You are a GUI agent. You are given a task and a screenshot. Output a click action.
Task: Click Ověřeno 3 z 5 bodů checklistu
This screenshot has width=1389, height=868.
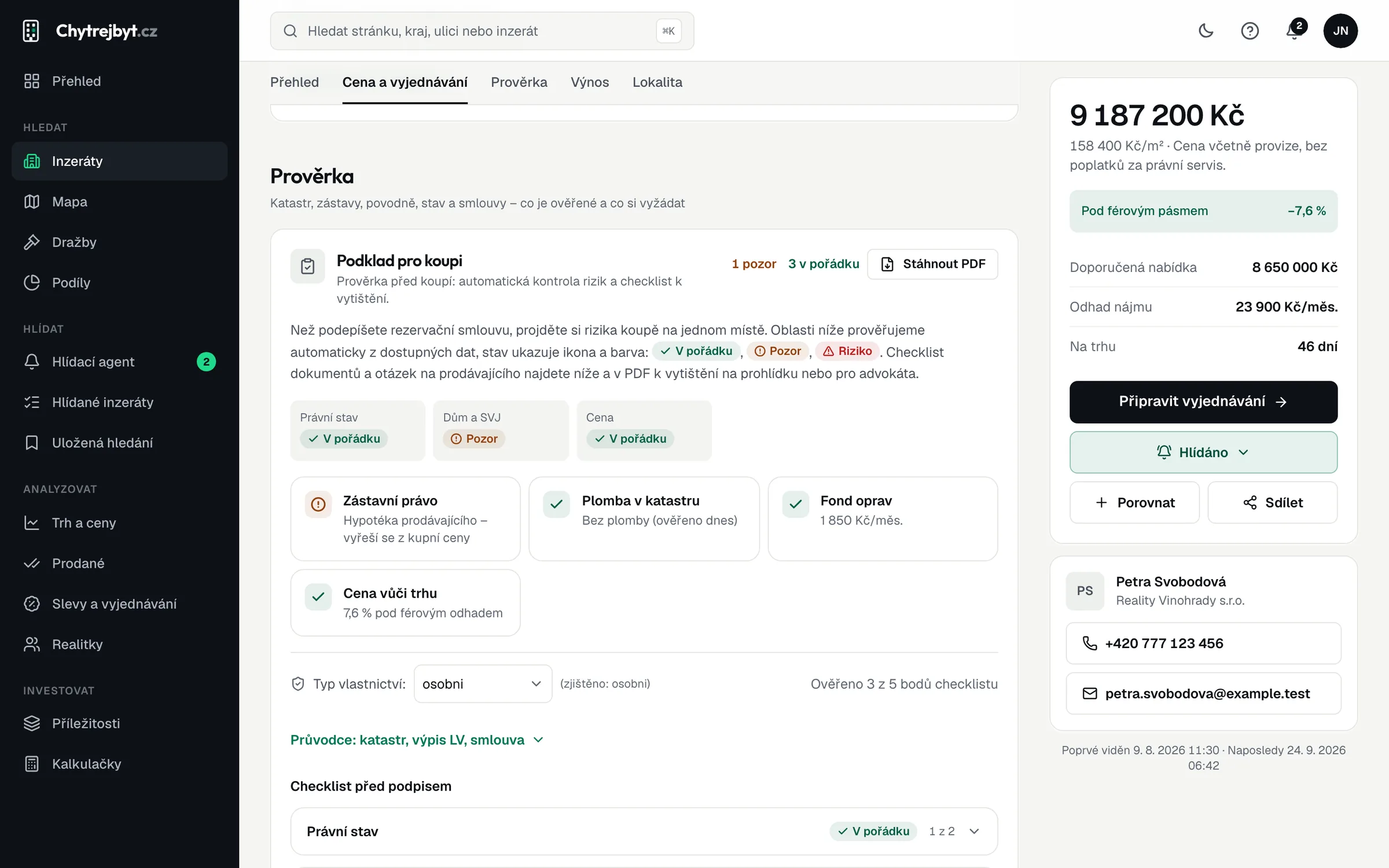point(904,684)
